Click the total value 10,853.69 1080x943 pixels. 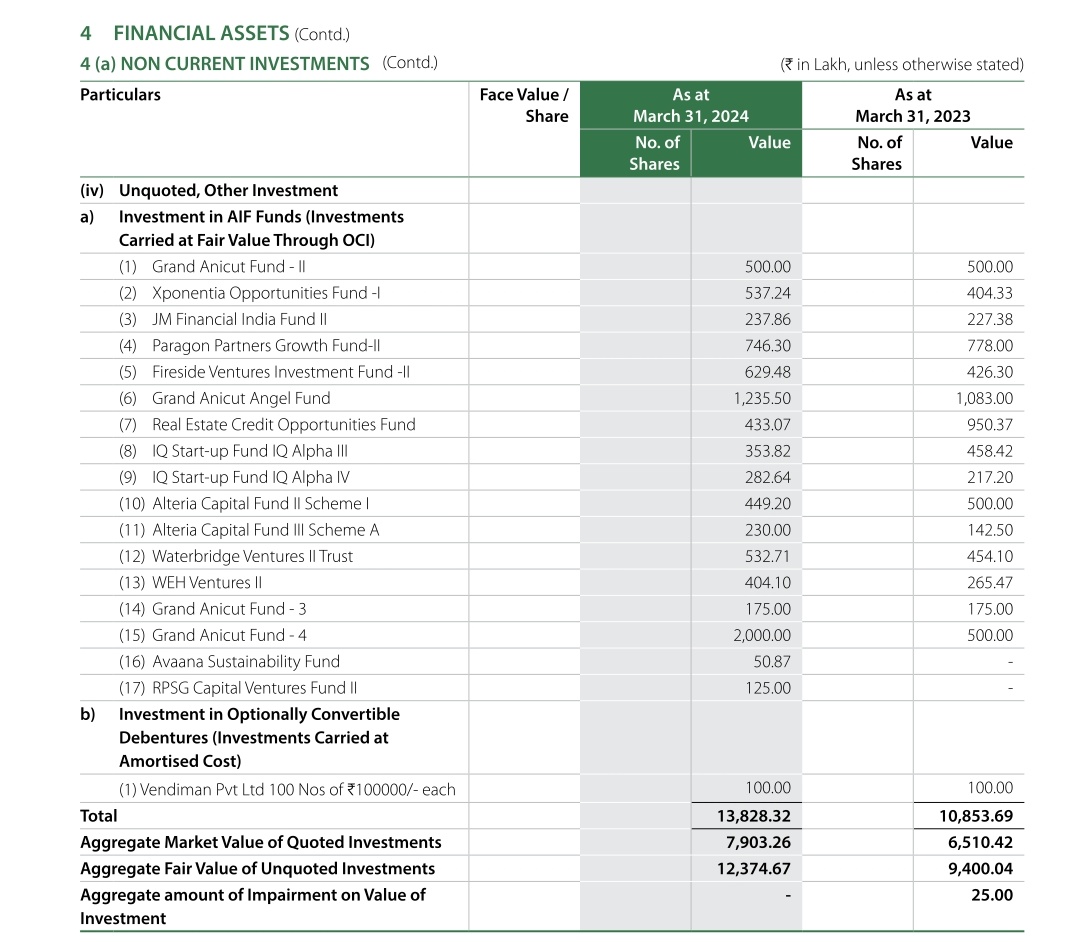(976, 816)
